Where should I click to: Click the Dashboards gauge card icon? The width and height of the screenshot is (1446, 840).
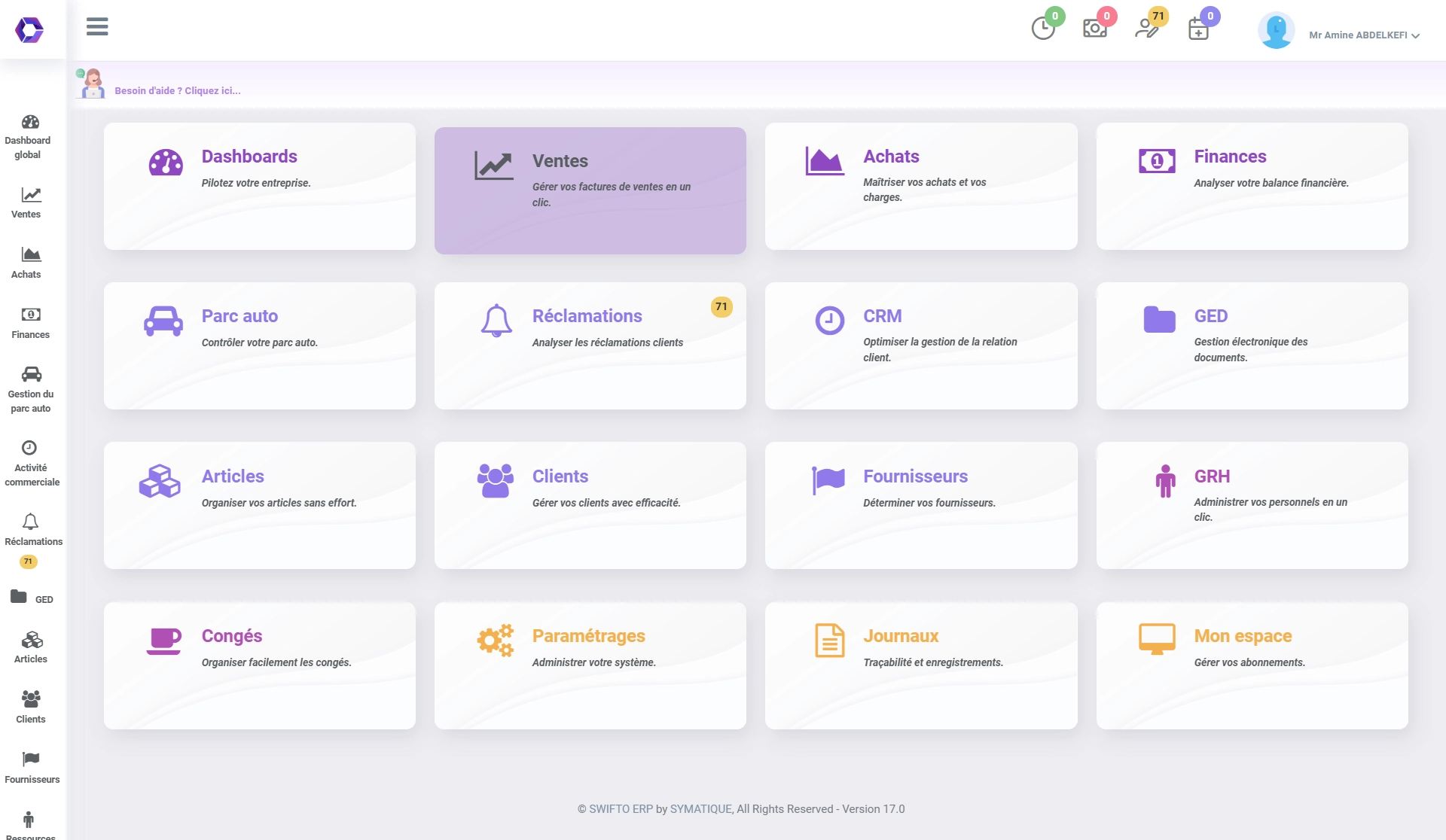pos(166,163)
